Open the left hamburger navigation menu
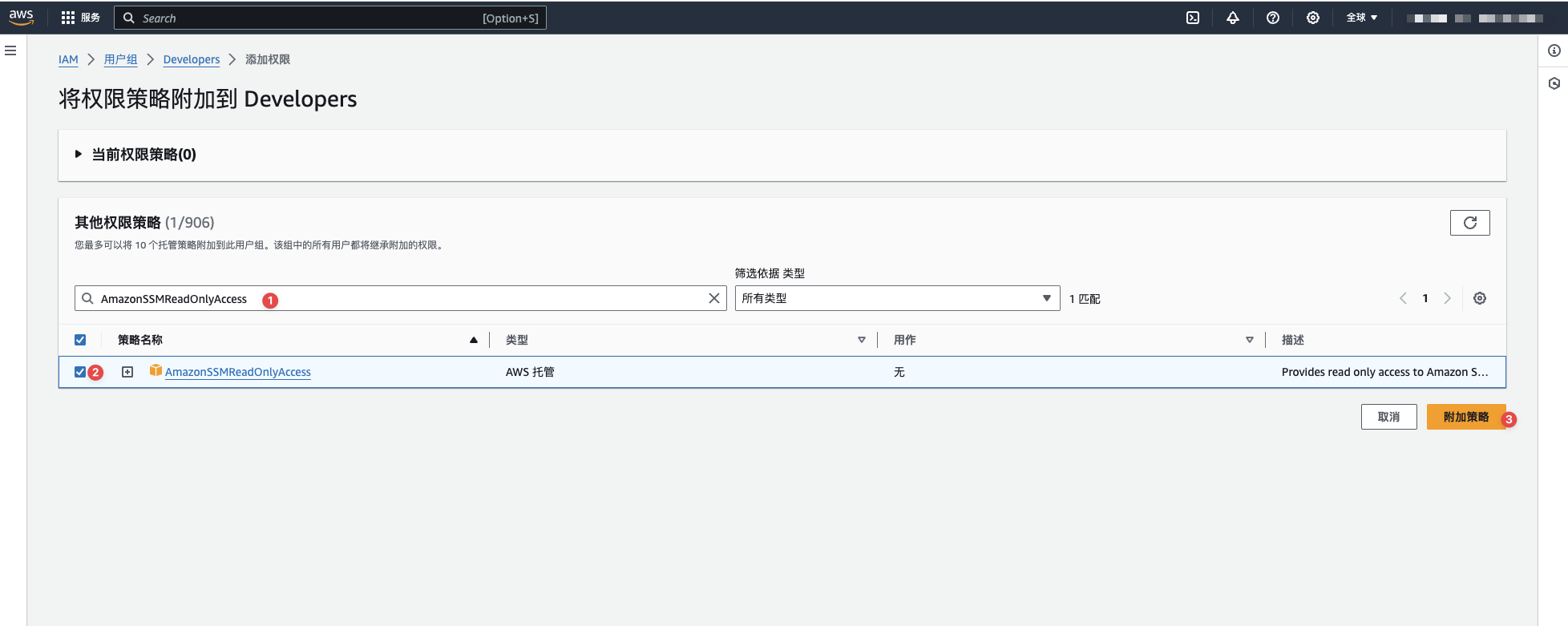Viewport: 1568px width, 626px height. point(10,50)
